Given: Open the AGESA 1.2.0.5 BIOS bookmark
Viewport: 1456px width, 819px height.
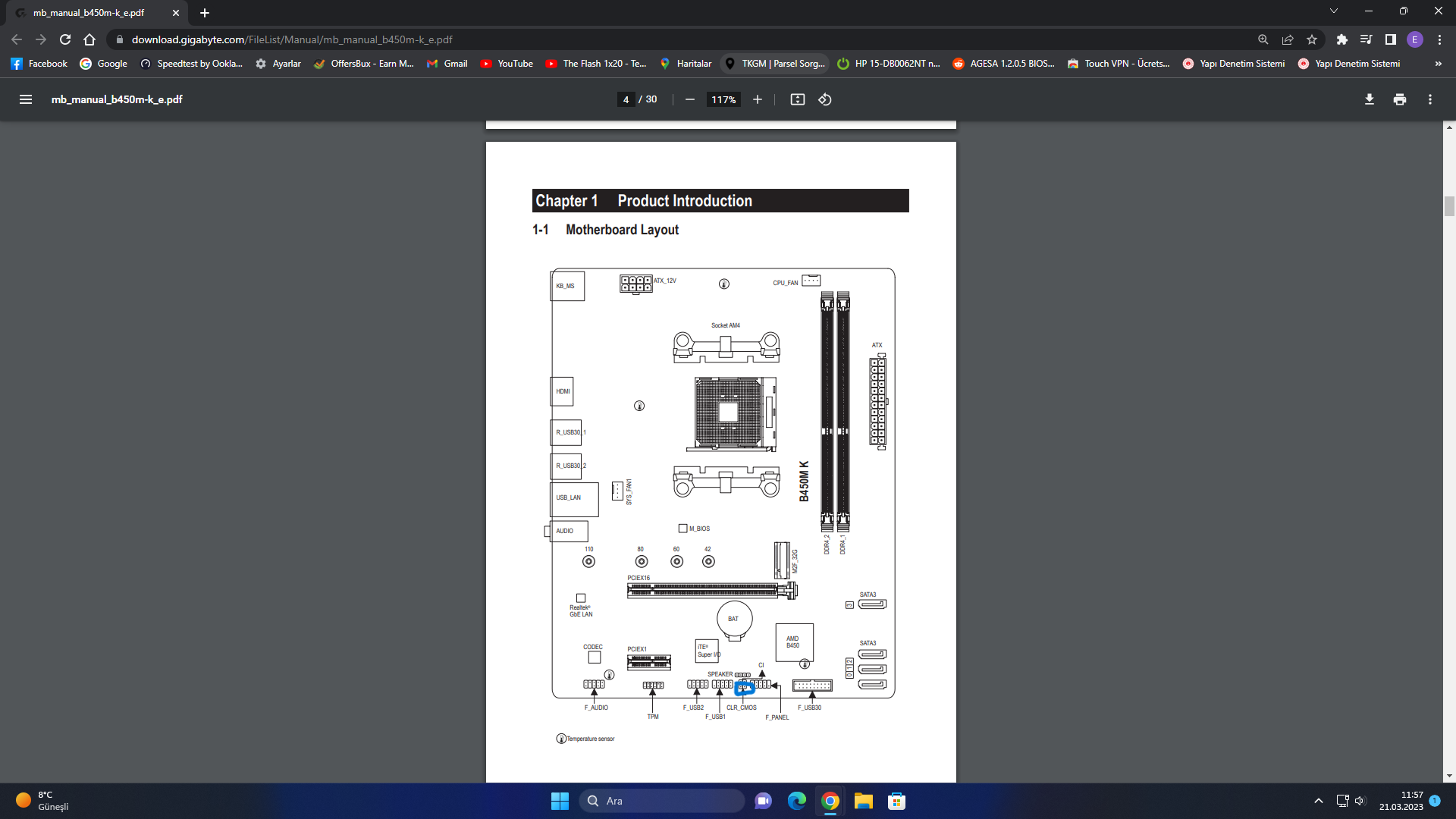Looking at the screenshot, I should click(1004, 64).
